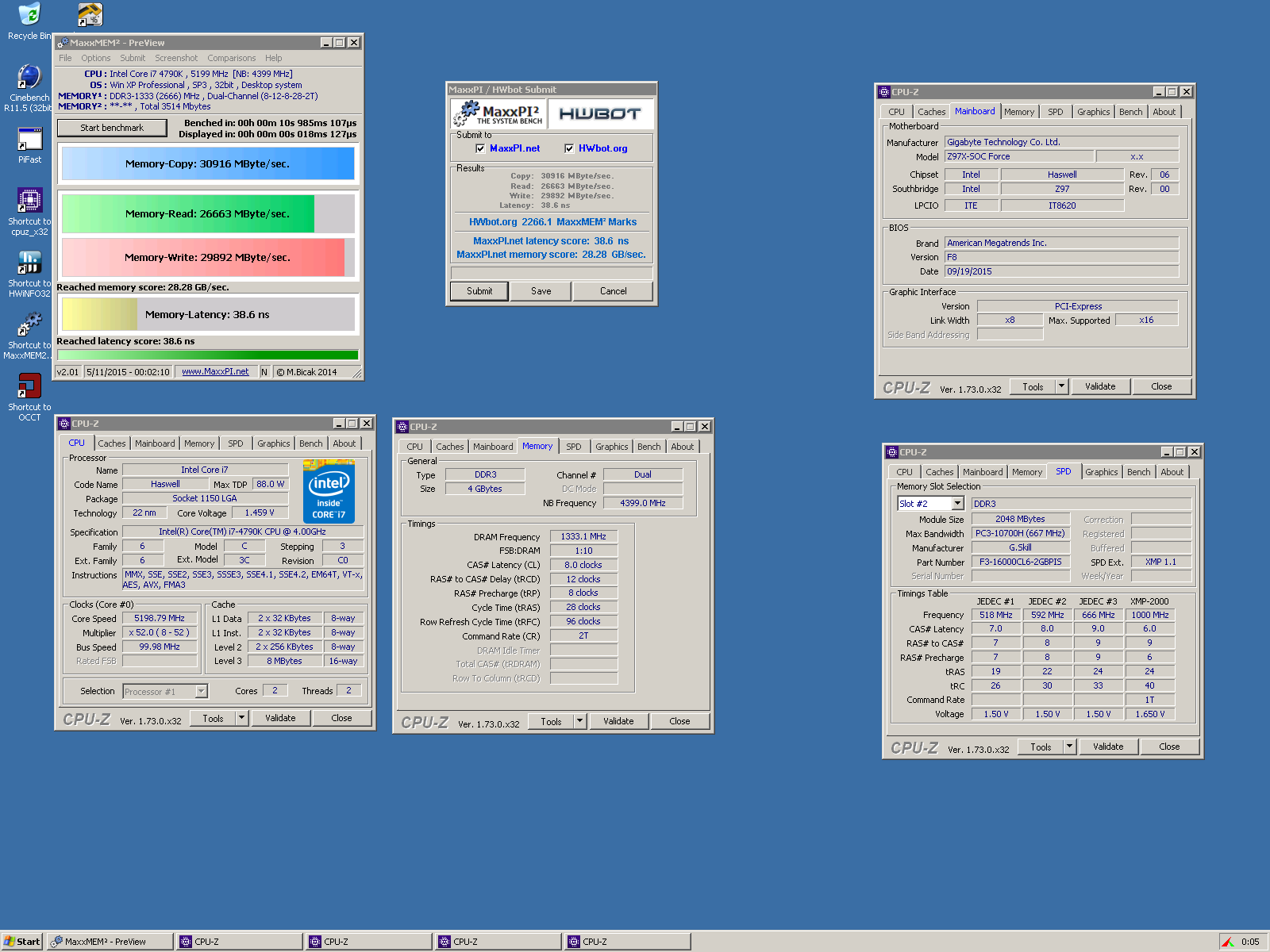Viewport: 1270px width, 952px height.
Task: Open the HWbot.org link in submit dialog
Action: [602, 148]
